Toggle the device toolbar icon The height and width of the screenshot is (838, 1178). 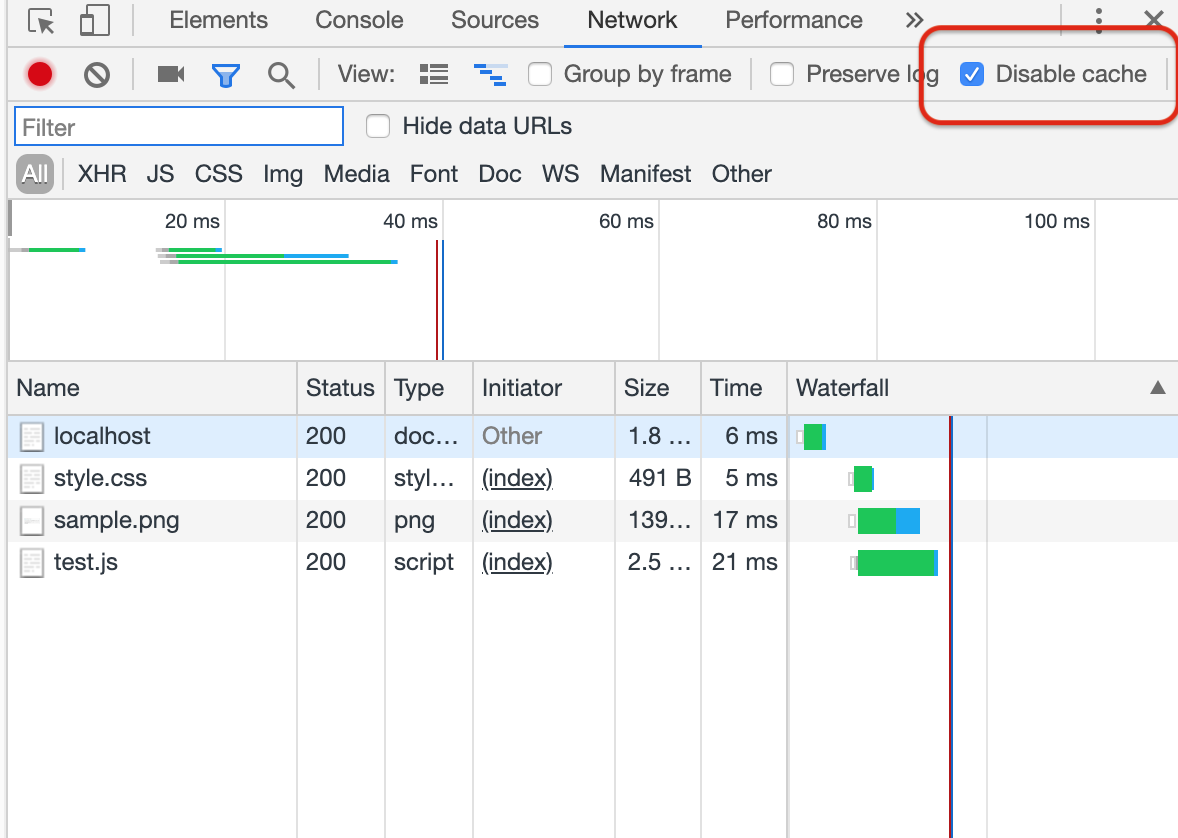click(x=94, y=21)
